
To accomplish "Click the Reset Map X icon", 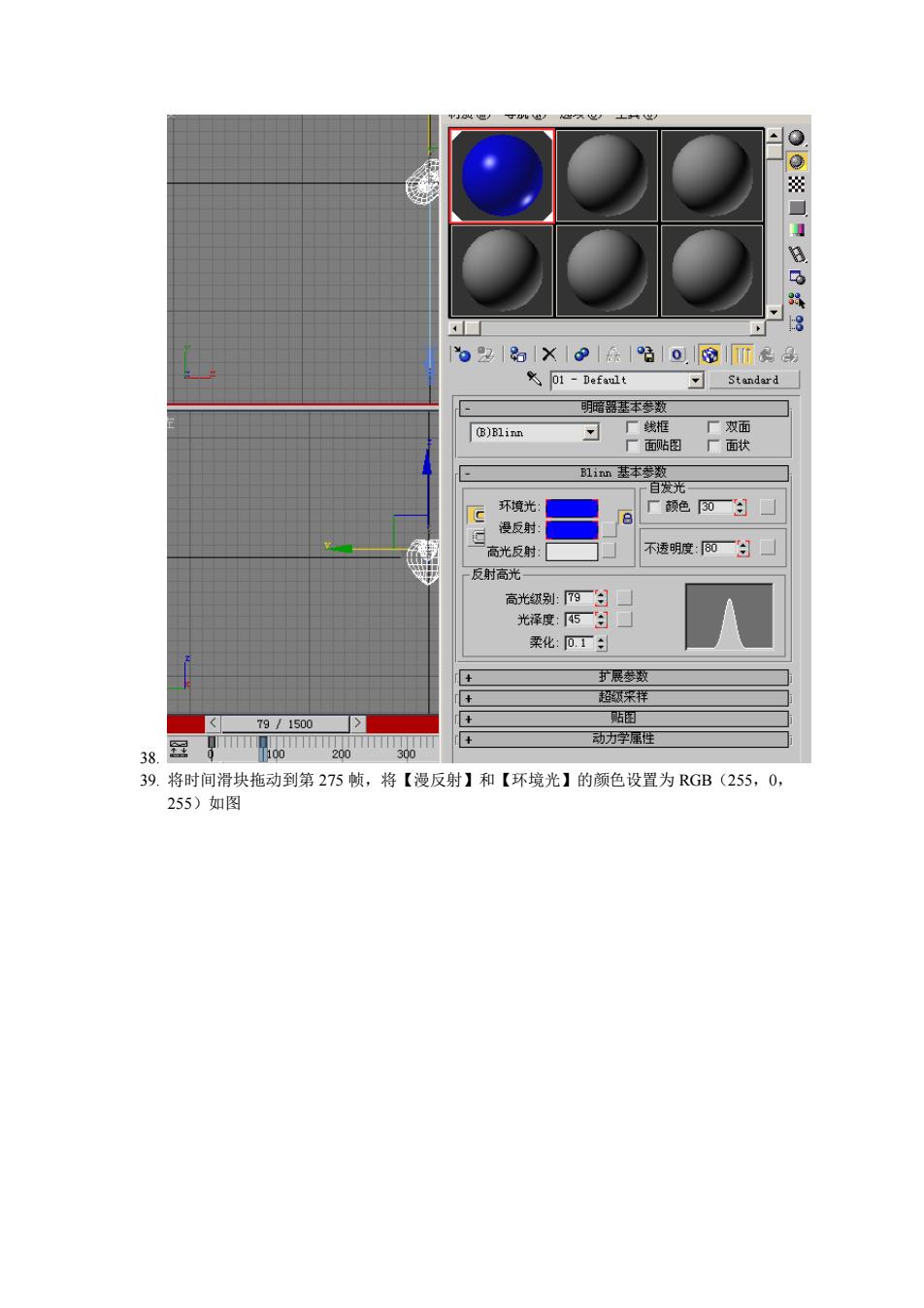I will click(x=549, y=355).
